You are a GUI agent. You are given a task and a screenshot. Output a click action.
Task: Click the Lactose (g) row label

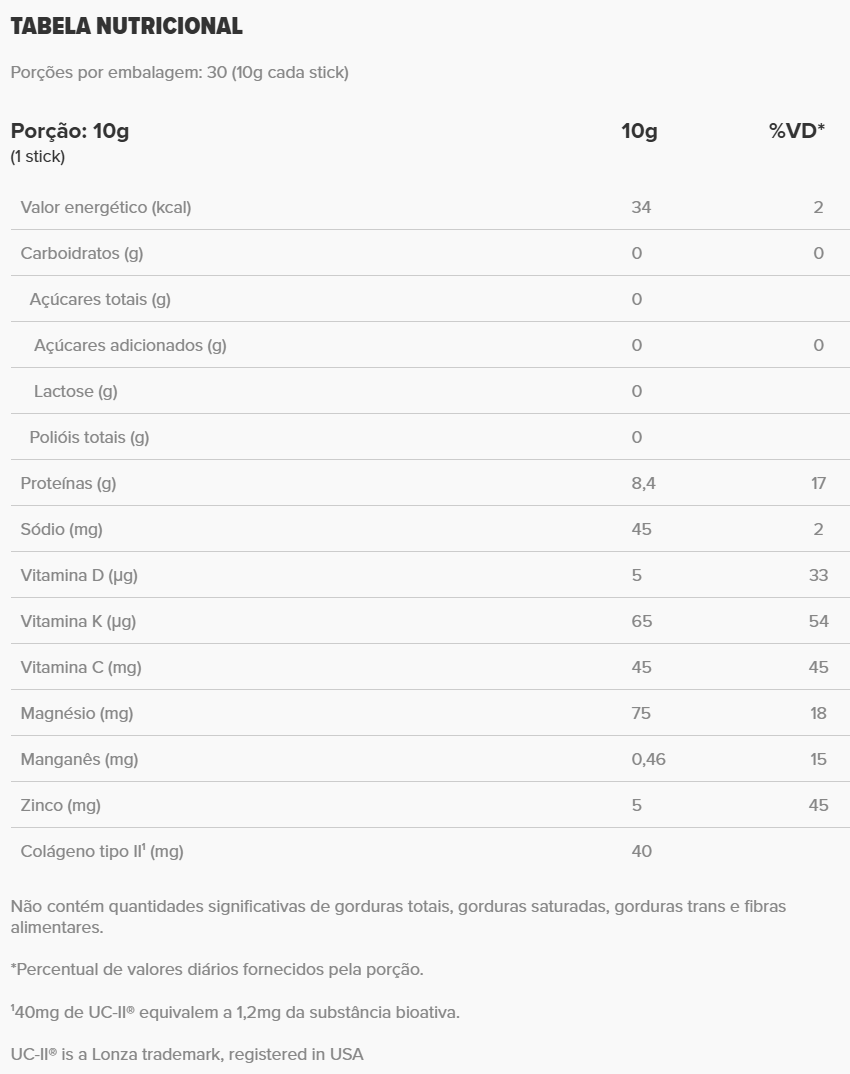click(x=76, y=391)
